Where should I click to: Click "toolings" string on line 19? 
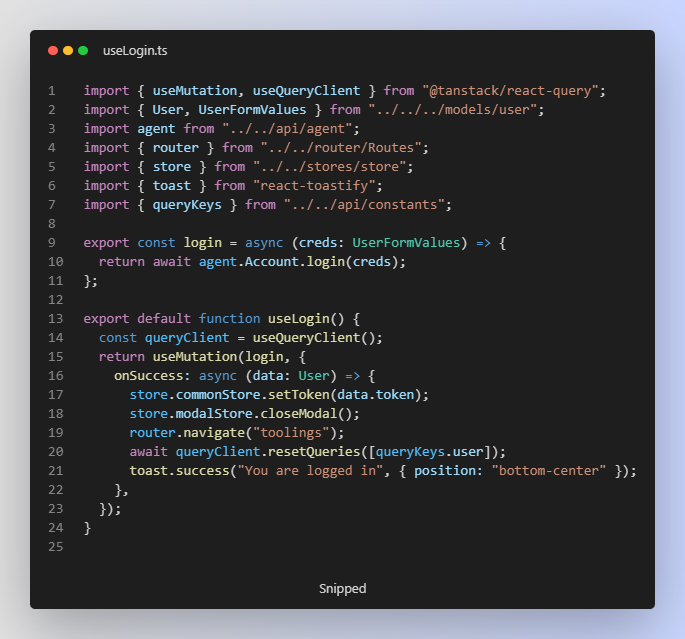pyautogui.click(x=291, y=433)
